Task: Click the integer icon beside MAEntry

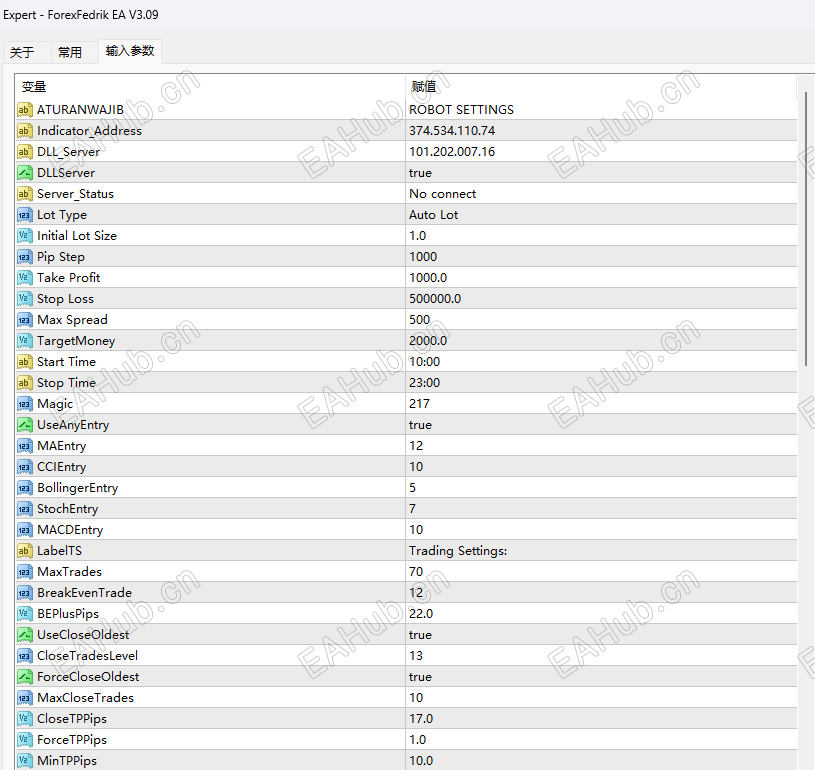Action: click(x=24, y=446)
